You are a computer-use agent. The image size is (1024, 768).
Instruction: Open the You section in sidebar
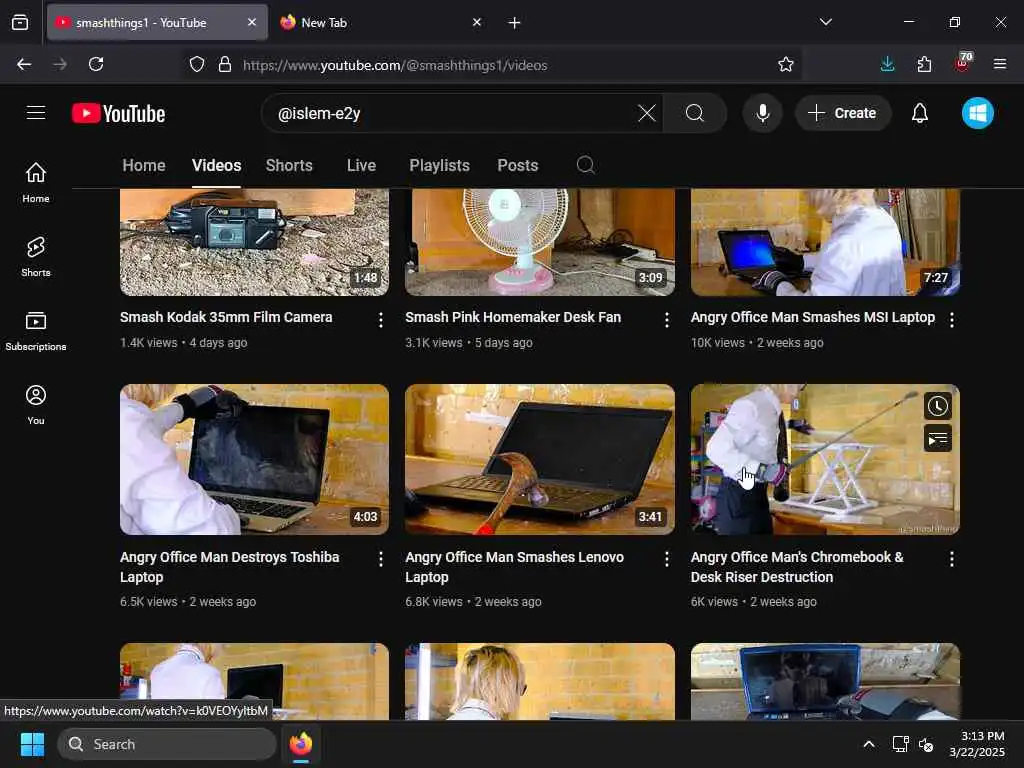[36, 405]
